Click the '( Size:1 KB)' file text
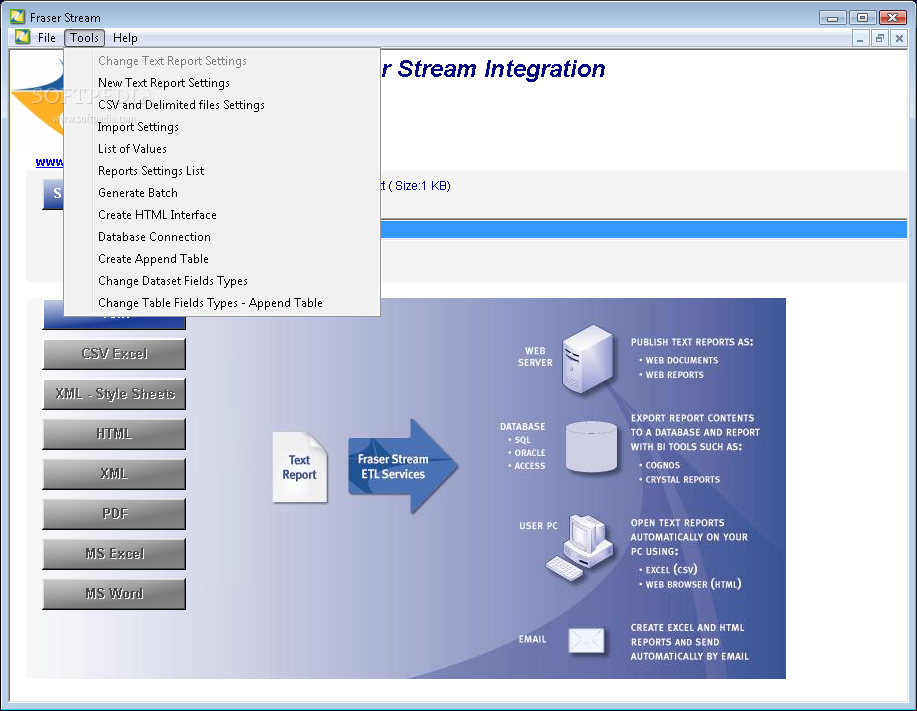The width and height of the screenshot is (917, 711). (419, 186)
